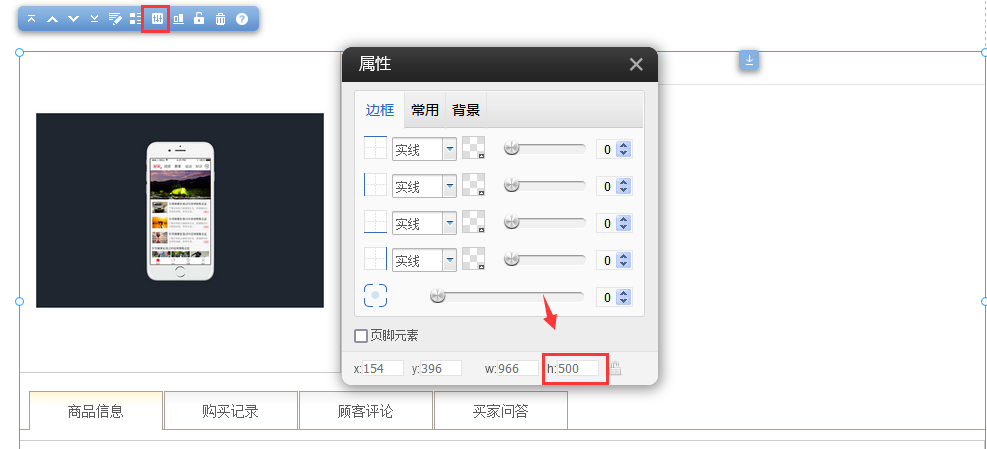This screenshot has width=987, height=449.
Task: Open the properties sliders icon in toolbar
Action: point(156,19)
